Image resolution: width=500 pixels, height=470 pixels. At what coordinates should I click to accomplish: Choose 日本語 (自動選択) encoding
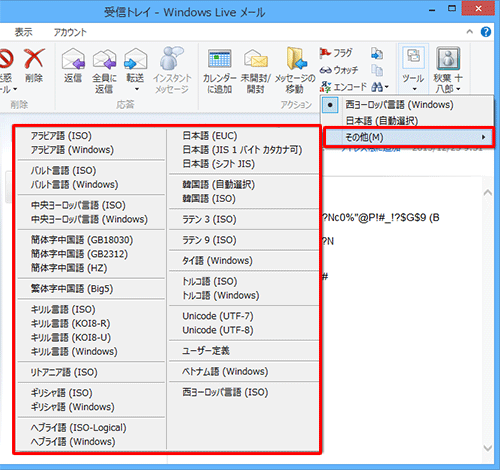tap(382, 121)
